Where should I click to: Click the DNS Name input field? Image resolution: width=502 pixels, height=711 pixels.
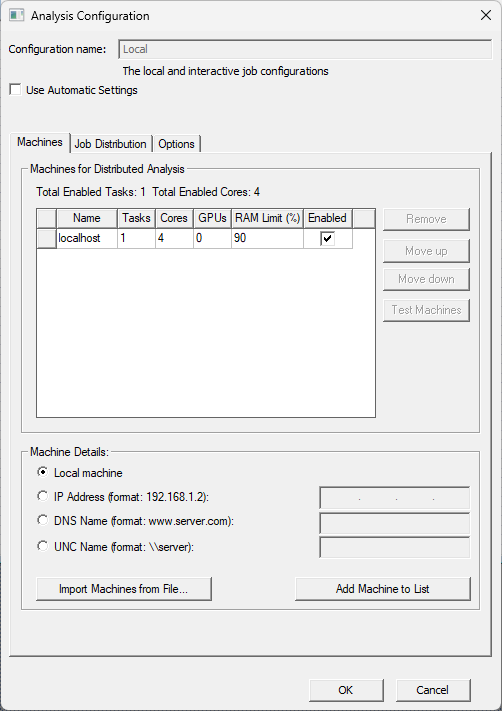point(395,524)
